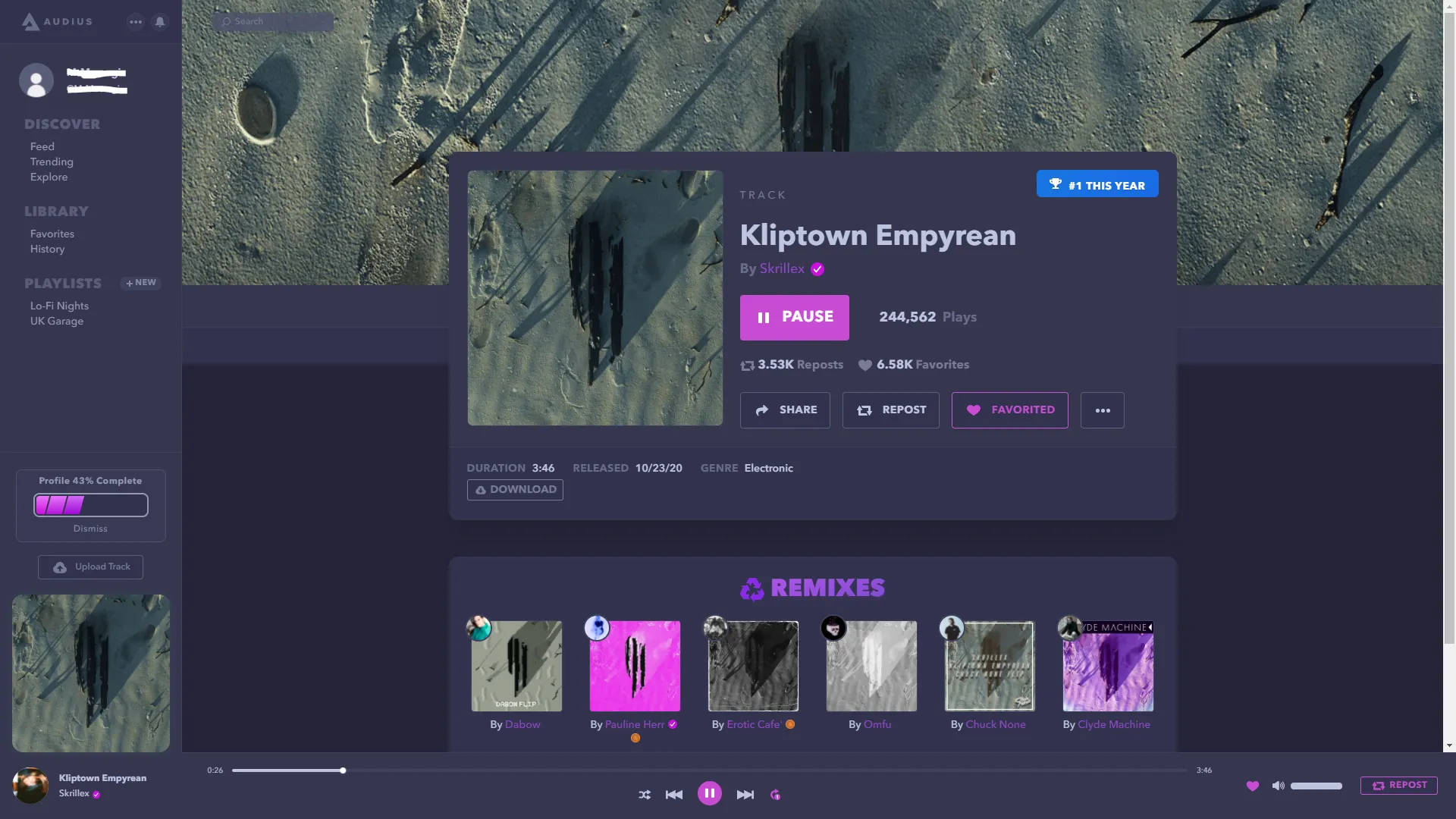This screenshot has height=819, width=1456.
Task: Open the Lo-Fi Nights playlist
Action: [x=59, y=306]
